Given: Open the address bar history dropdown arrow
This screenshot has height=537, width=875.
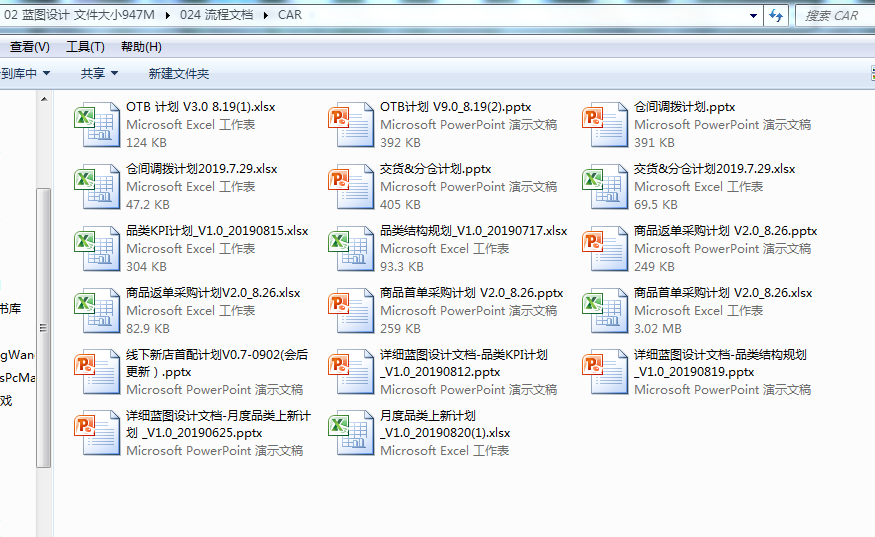Looking at the screenshot, I should (752, 15).
